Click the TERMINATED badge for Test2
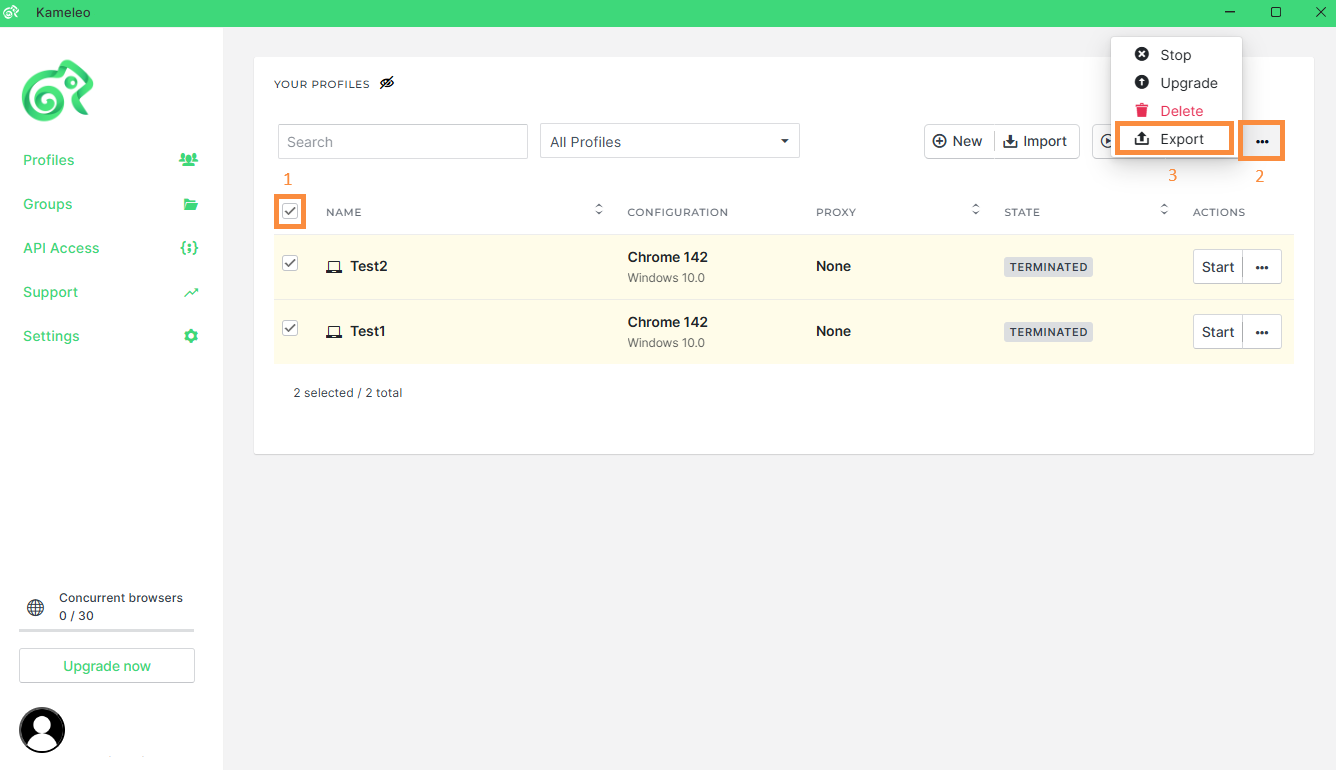This screenshot has height=770, width=1336. (x=1048, y=267)
